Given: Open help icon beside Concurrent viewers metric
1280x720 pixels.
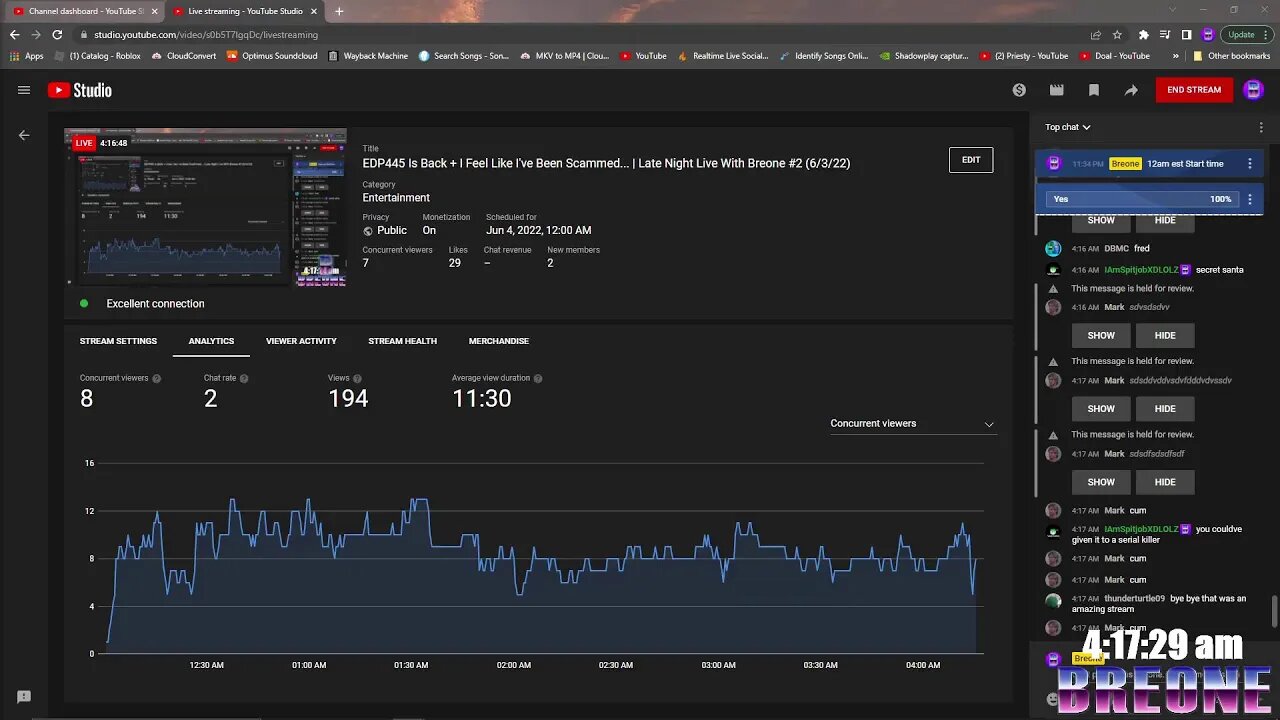Looking at the screenshot, I should pyautogui.click(x=157, y=379).
